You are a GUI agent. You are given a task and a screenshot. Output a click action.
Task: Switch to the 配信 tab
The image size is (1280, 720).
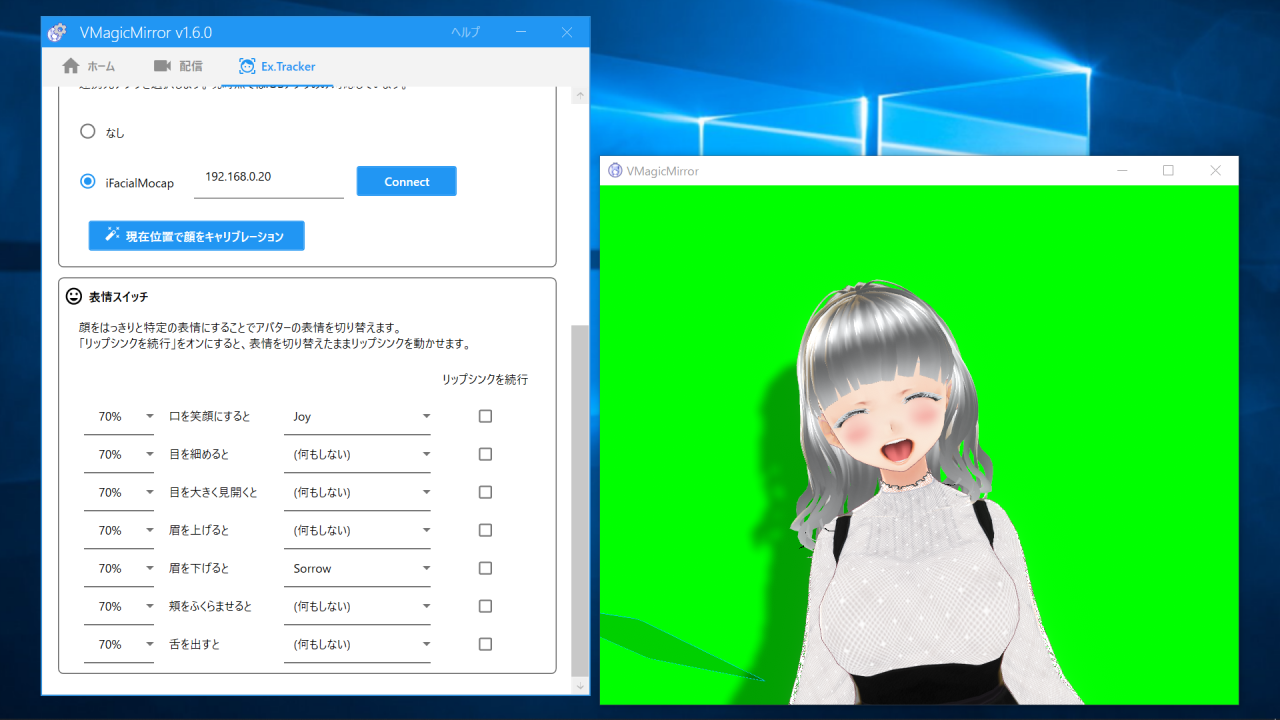178,66
